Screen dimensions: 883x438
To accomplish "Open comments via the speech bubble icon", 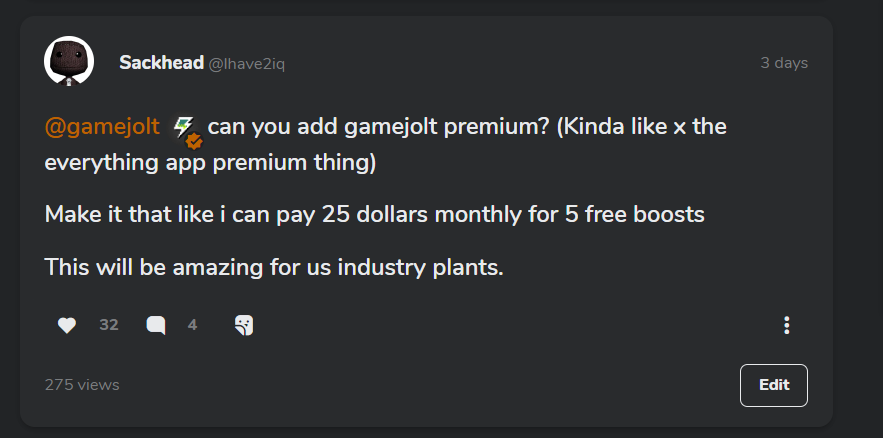I will [156, 325].
